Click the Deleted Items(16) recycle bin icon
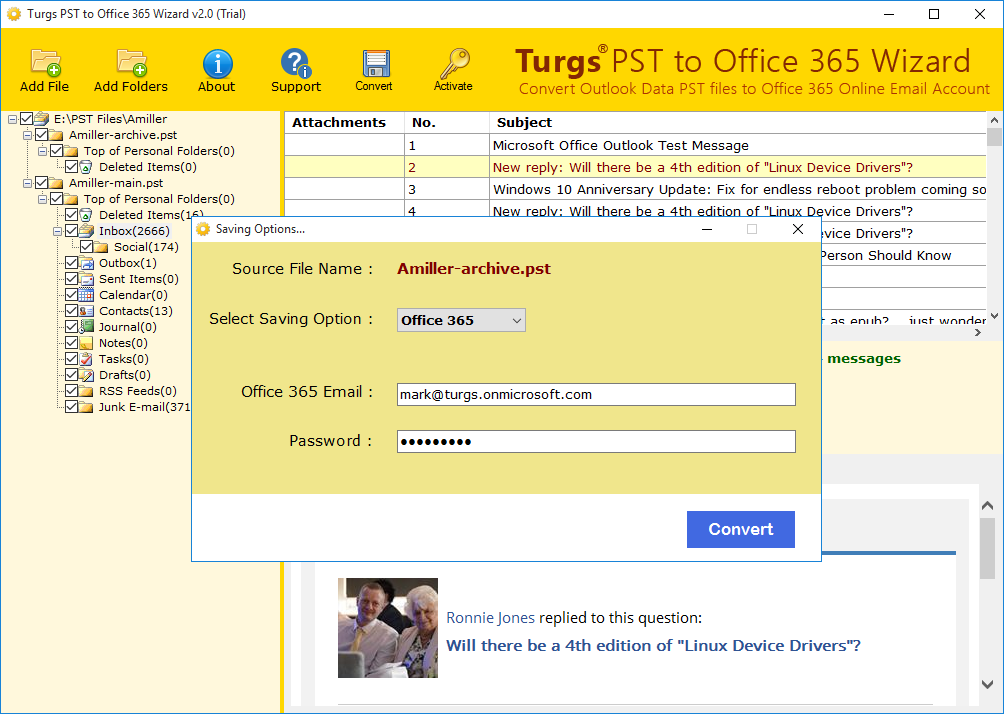Viewport: 1004px width, 714px height. (x=86, y=215)
